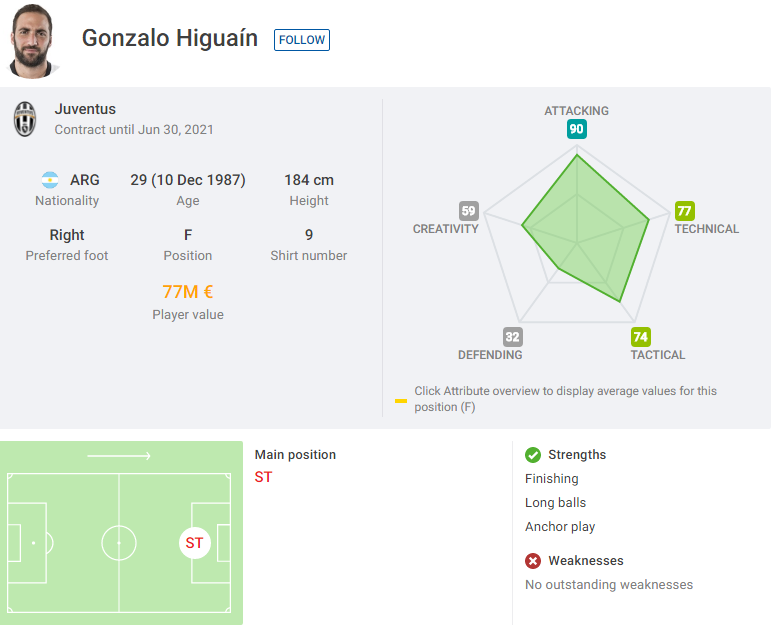Click the green Strengths checkmark icon
This screenshot has height=627, width=772.
[533, 455]
